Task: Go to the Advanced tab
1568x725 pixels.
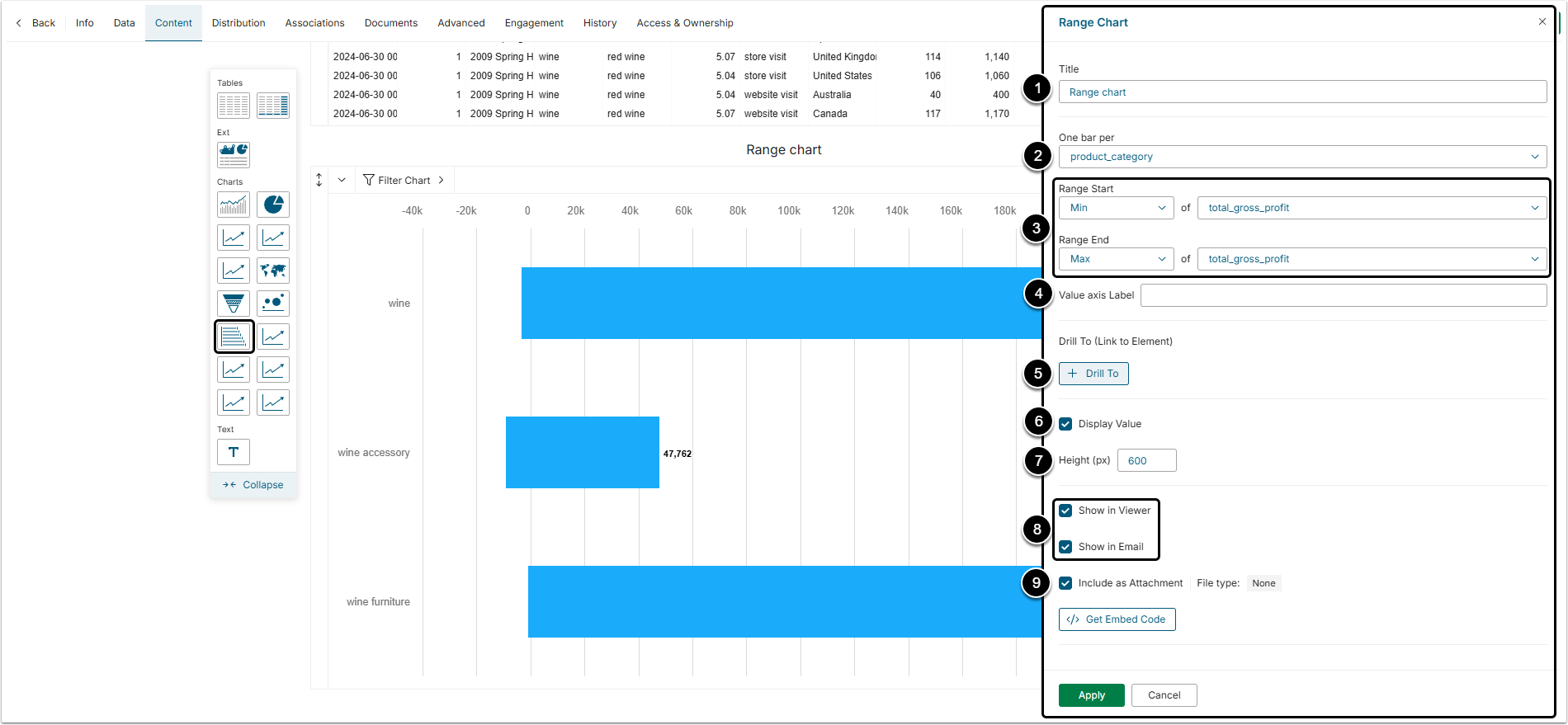Action: 461,23
